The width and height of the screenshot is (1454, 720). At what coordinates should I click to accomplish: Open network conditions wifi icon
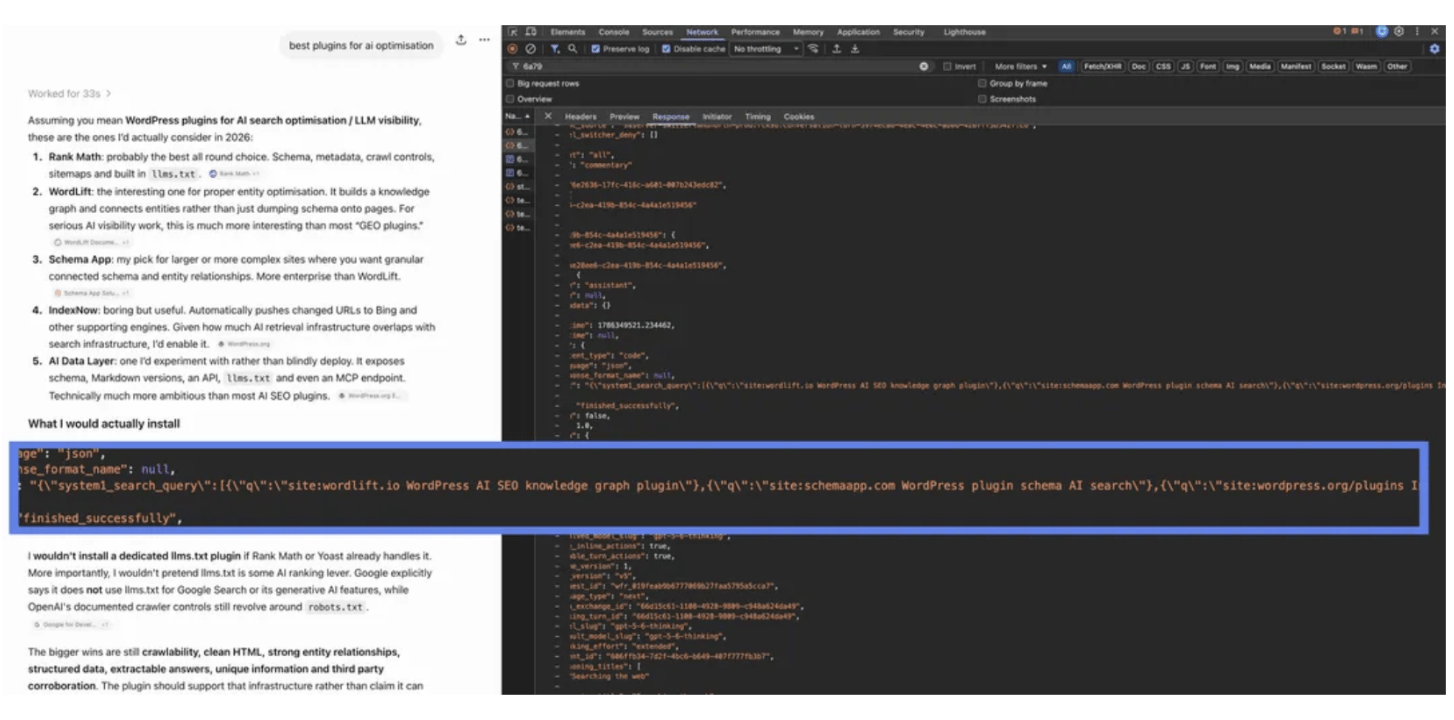(813, 49)
